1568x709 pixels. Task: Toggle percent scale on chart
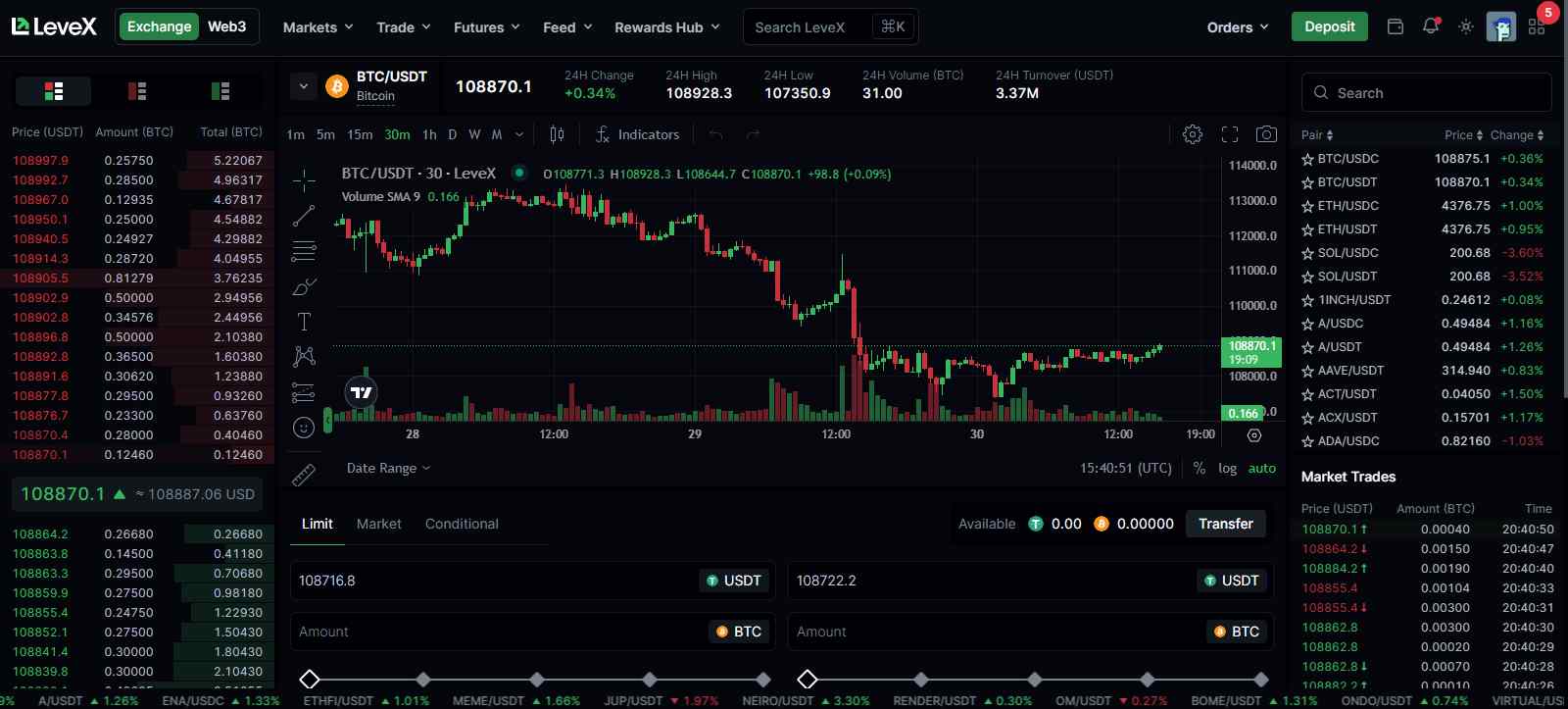point(1200,468)
